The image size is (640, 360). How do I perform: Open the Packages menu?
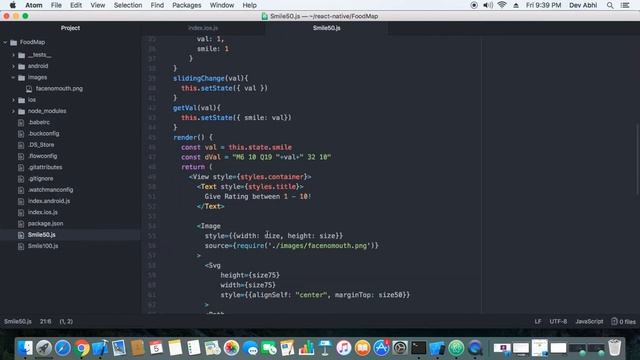pyautogui.click(x=187, y=5)
